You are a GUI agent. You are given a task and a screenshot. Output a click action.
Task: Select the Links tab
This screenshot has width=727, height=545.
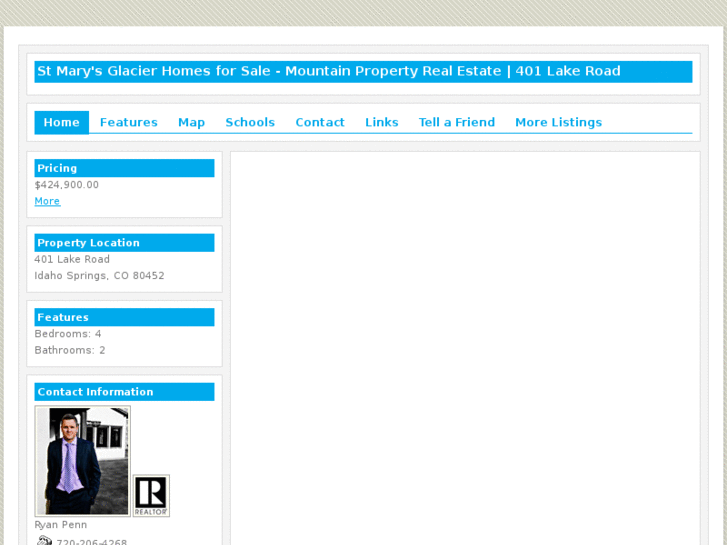pyautogui.click(x=382, y=122)
